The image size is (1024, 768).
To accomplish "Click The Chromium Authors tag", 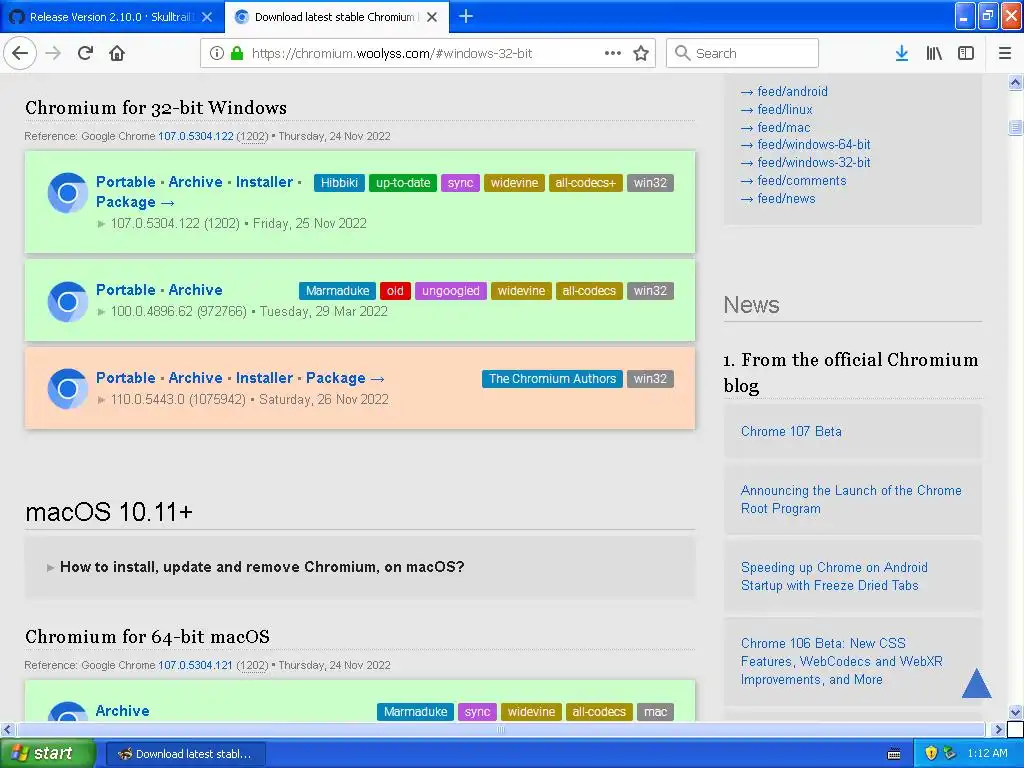I will click(552, 379).
